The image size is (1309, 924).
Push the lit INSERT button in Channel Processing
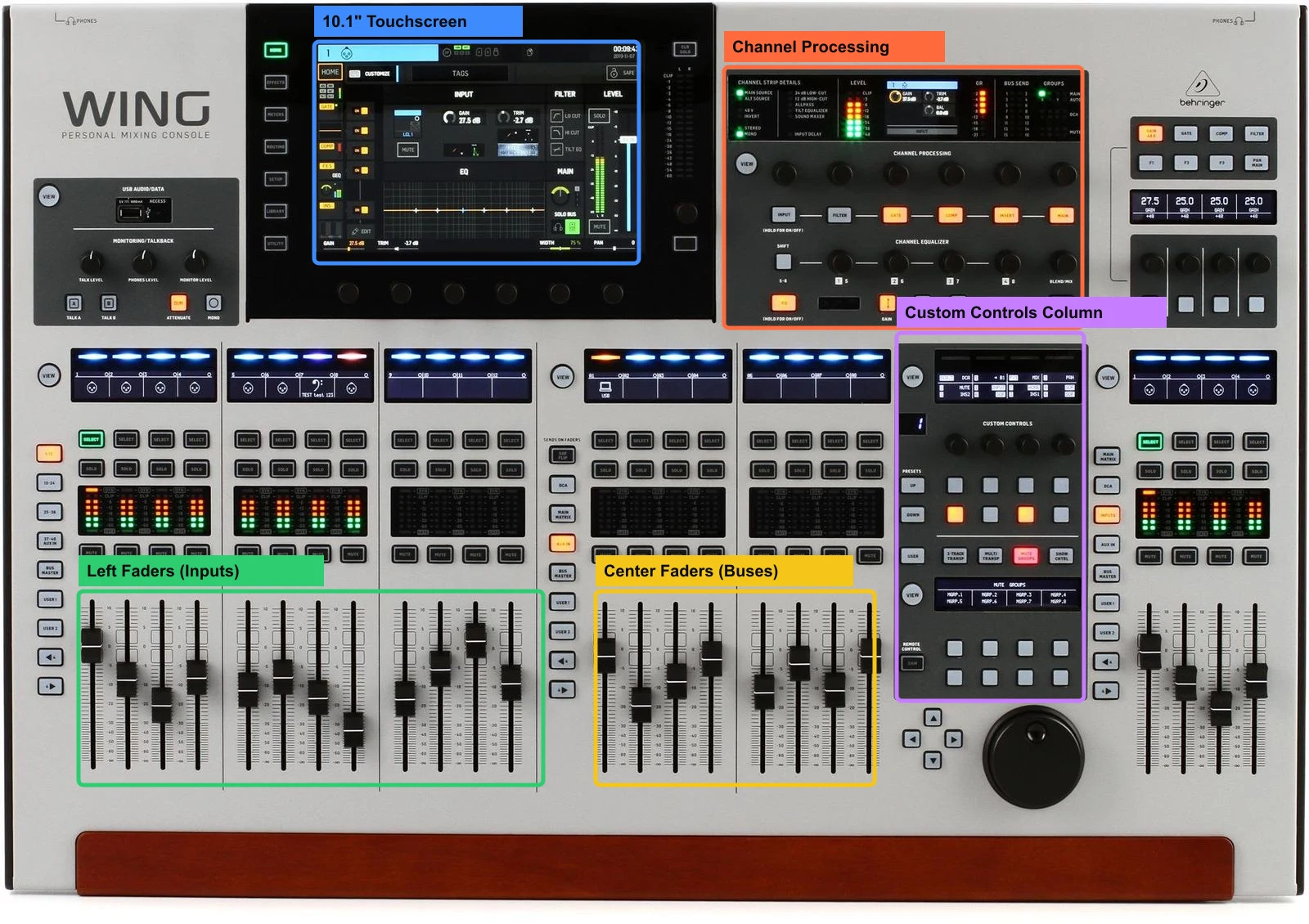coord(1006,215)
